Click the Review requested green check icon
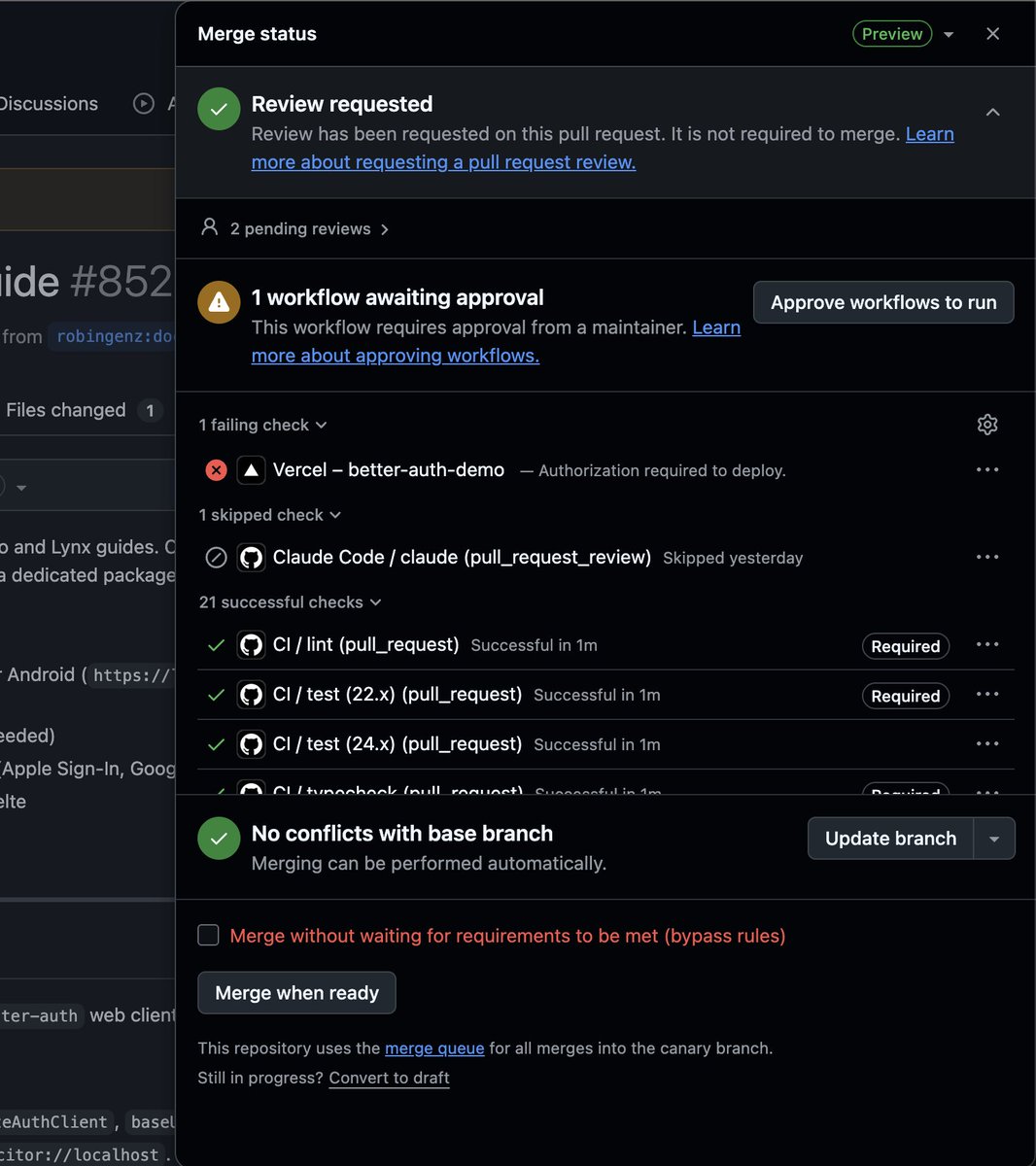Screen dimensions: 1036x1166 [x=219, y=109]
